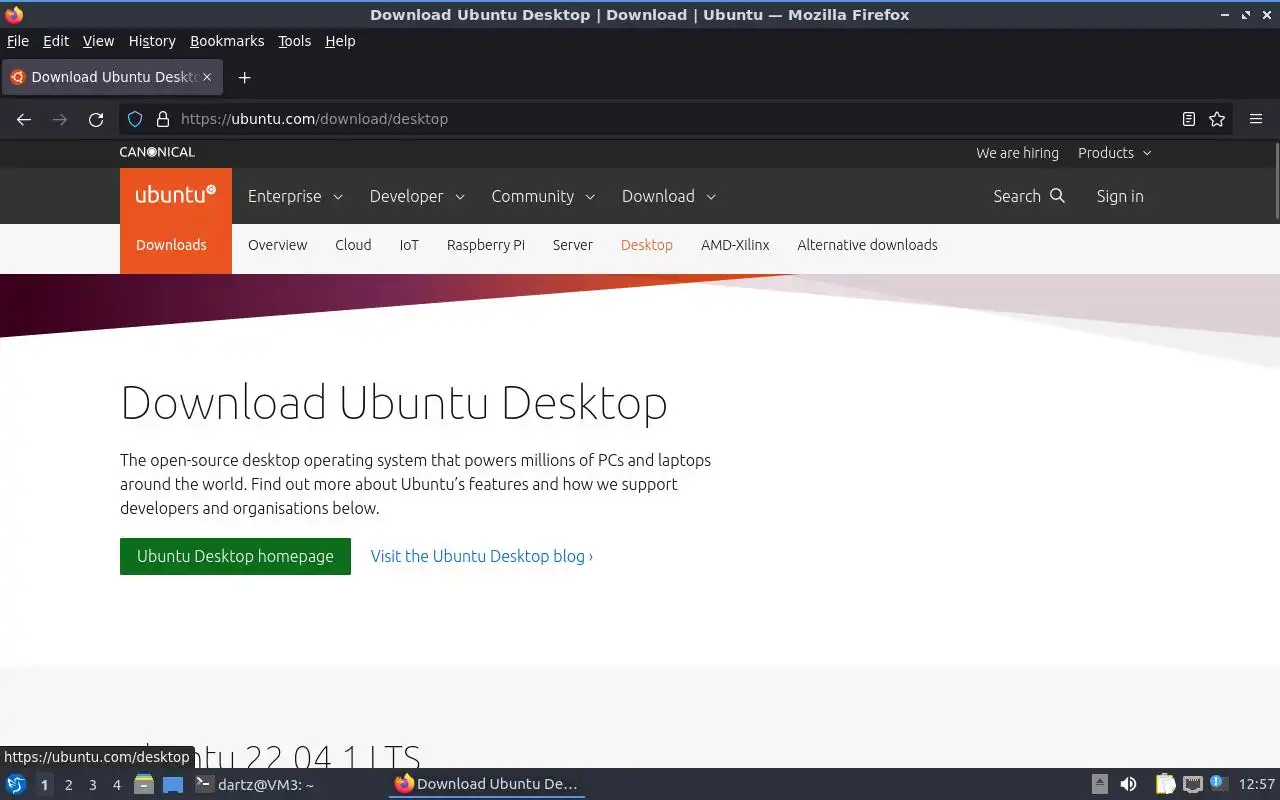Switch to workspace 2
Image resolution: width=1280 pixels, height=800 pixels.
[x=68, y=785]
